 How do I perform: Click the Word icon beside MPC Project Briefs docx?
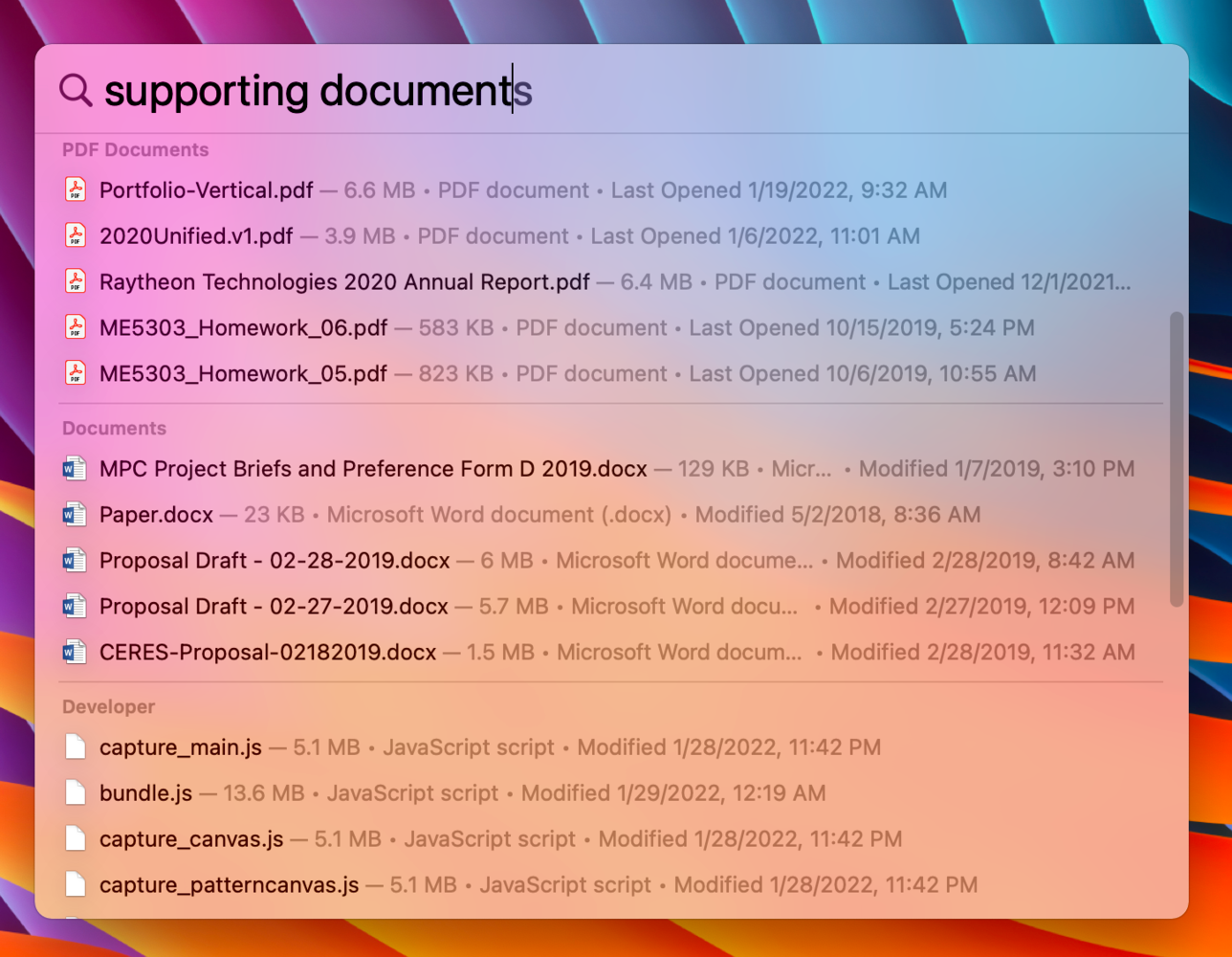(x=75, y=468)
